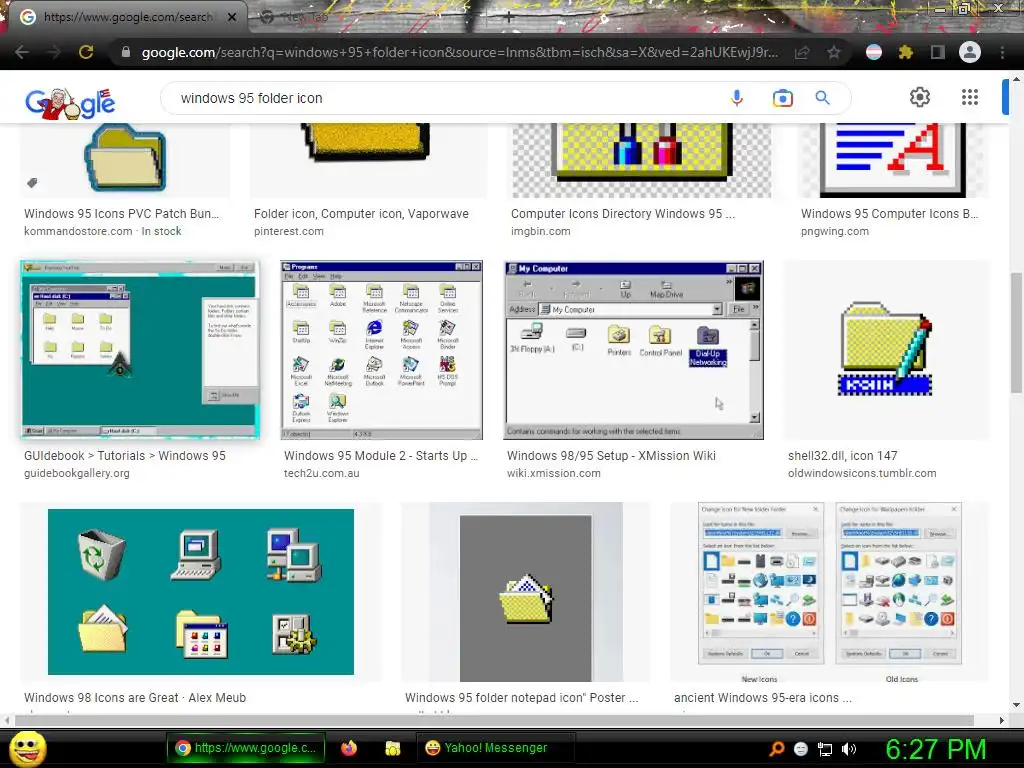Open the Extensions puzzle-piece icon

(x=906, y=52)
